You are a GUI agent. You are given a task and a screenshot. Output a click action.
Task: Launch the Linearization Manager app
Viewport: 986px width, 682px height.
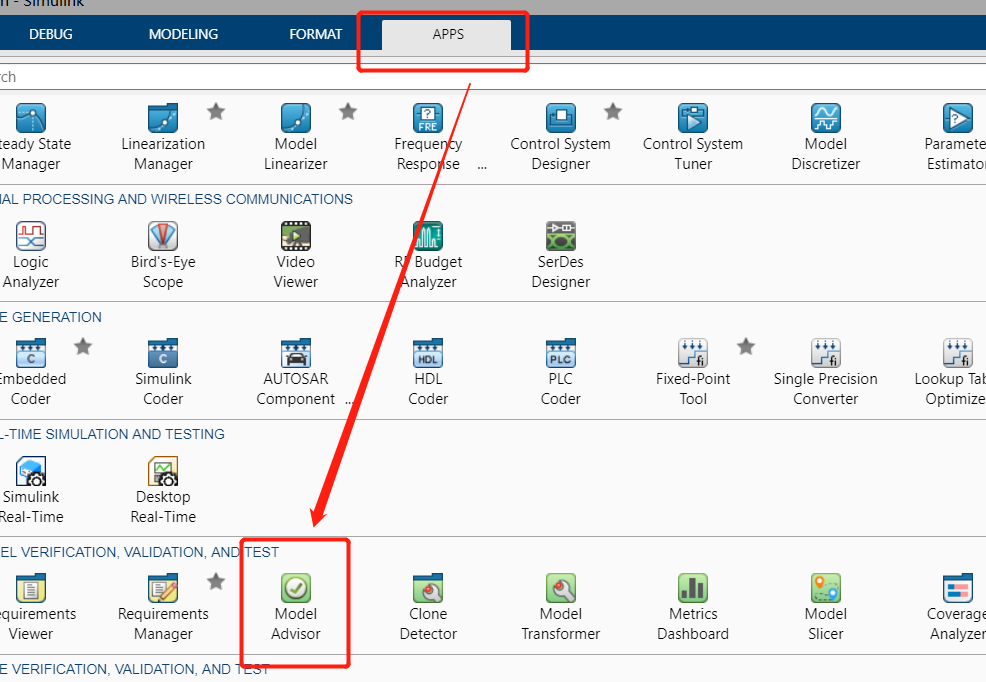pyautogui.click(x=163, y=137)
